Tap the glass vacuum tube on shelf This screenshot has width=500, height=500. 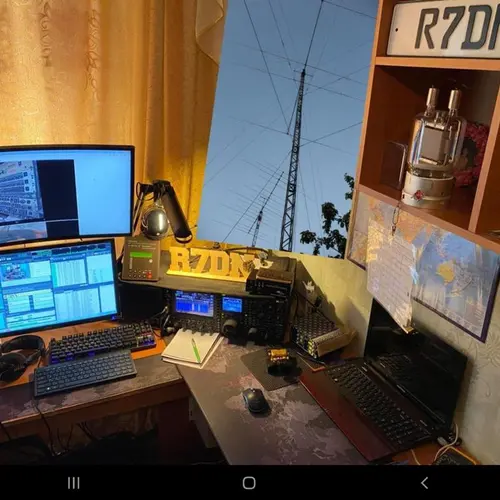pyautogui.click(x=433, y=148)
